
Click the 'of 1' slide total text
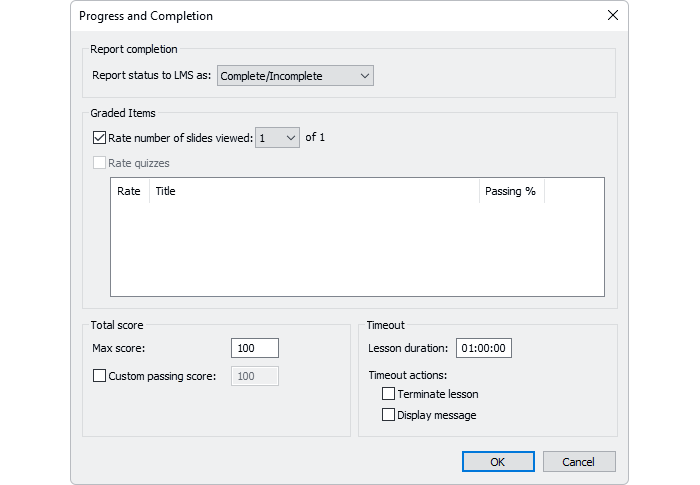315,137
